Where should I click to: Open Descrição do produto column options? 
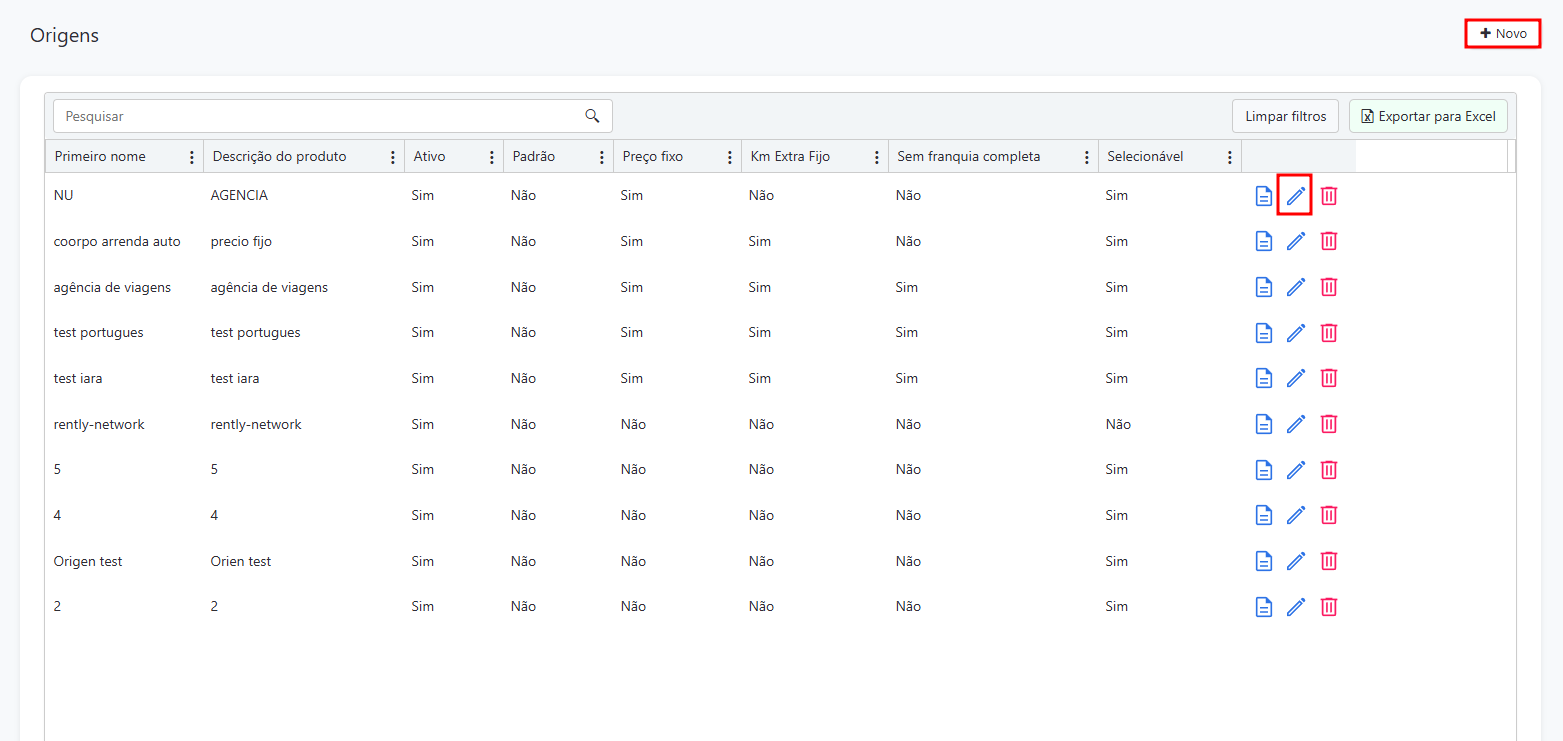coord(393,157)
